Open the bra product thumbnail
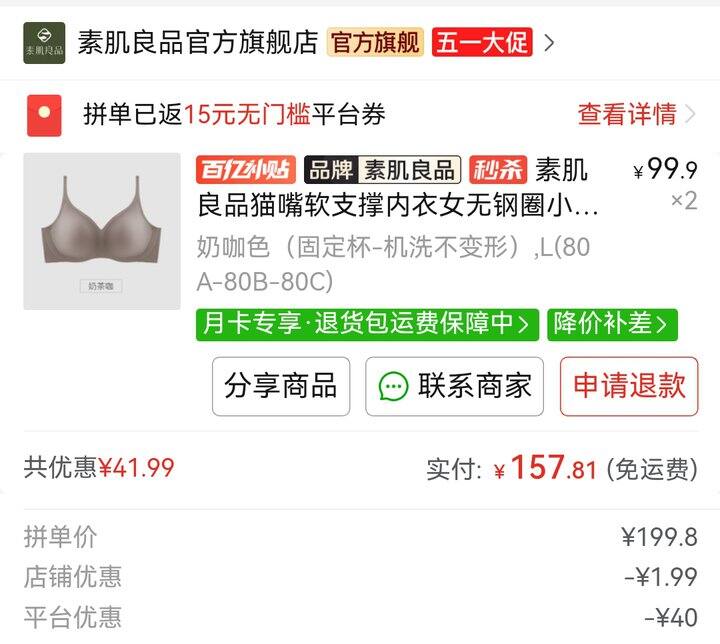Image resolution: width=720 pixels, height=644 pixels. 102,231
